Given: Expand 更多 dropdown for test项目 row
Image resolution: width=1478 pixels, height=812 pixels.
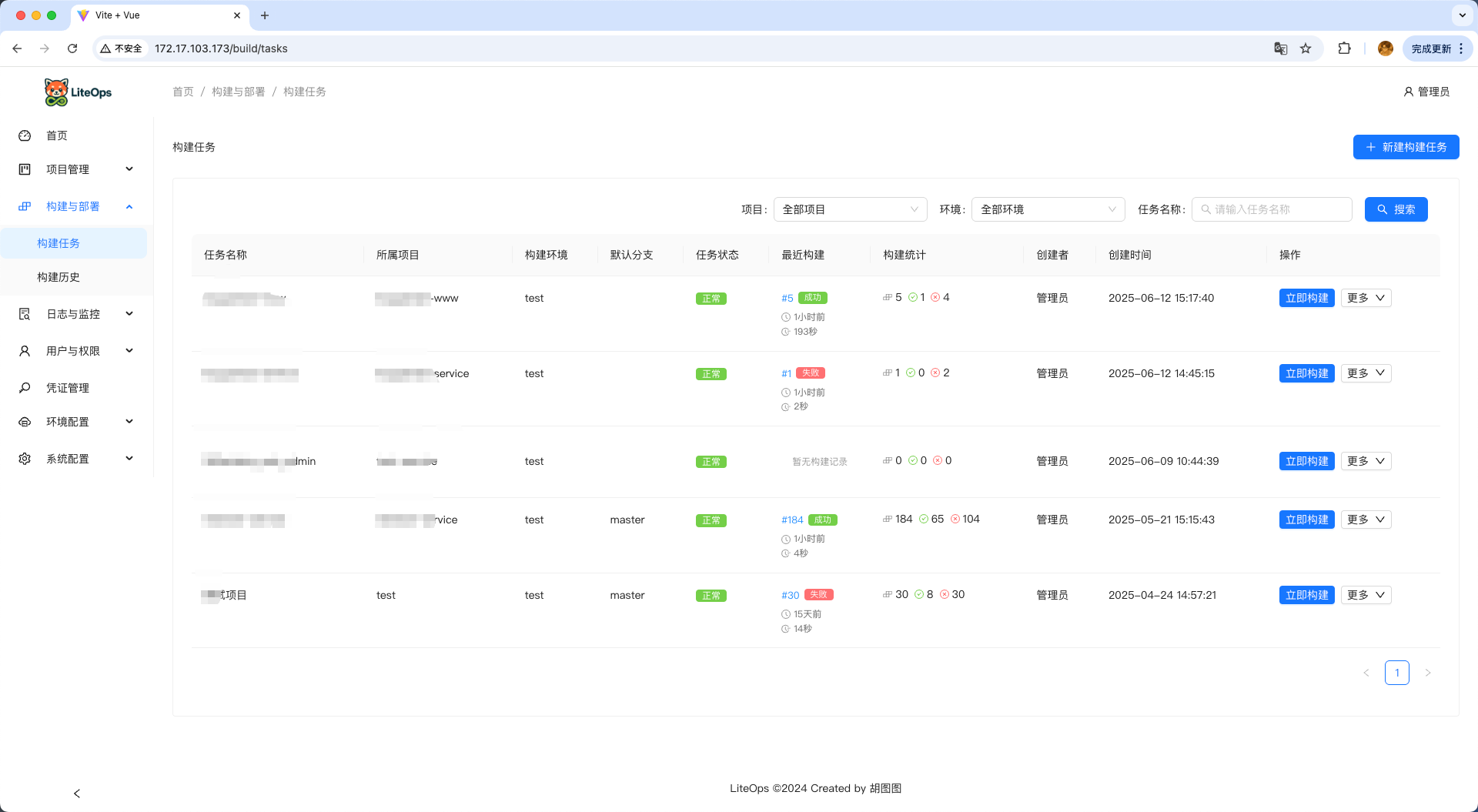Looking at the screenshot, I should [1366, 595].
